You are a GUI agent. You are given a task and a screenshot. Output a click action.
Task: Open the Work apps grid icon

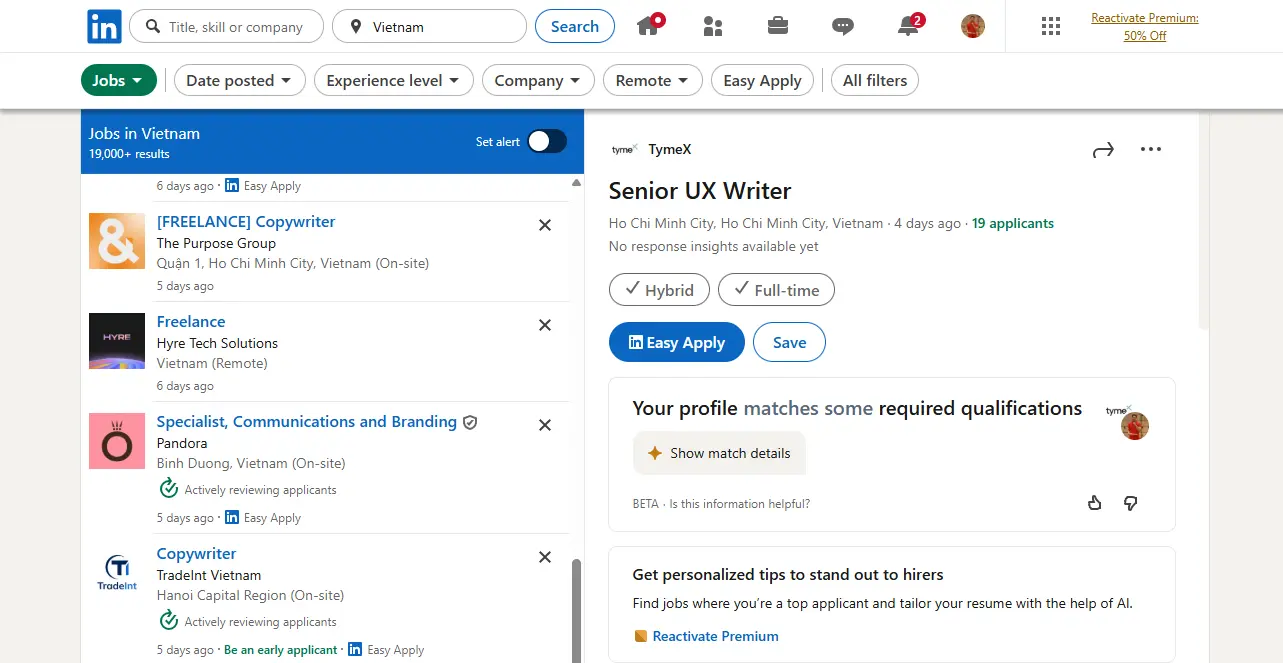click(1051, 27)
